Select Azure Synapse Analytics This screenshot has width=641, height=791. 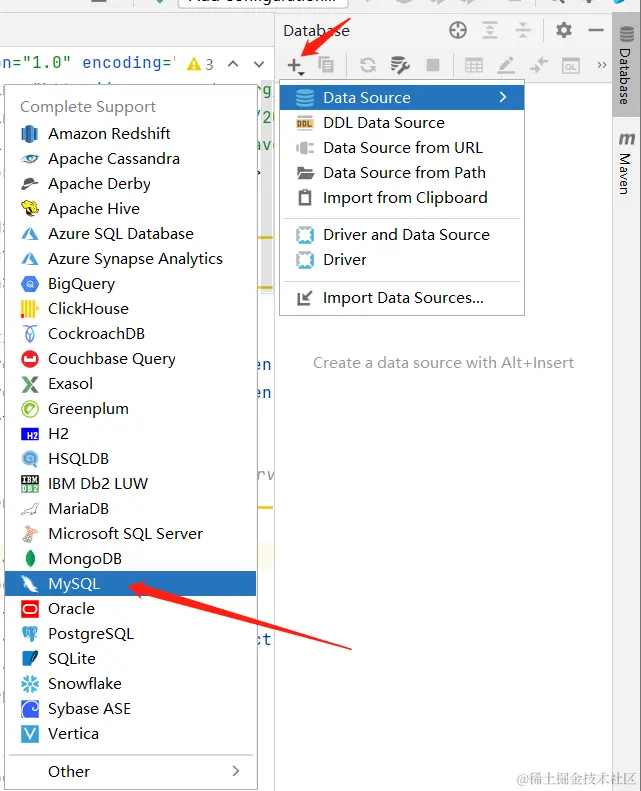[x=131, y=259]
